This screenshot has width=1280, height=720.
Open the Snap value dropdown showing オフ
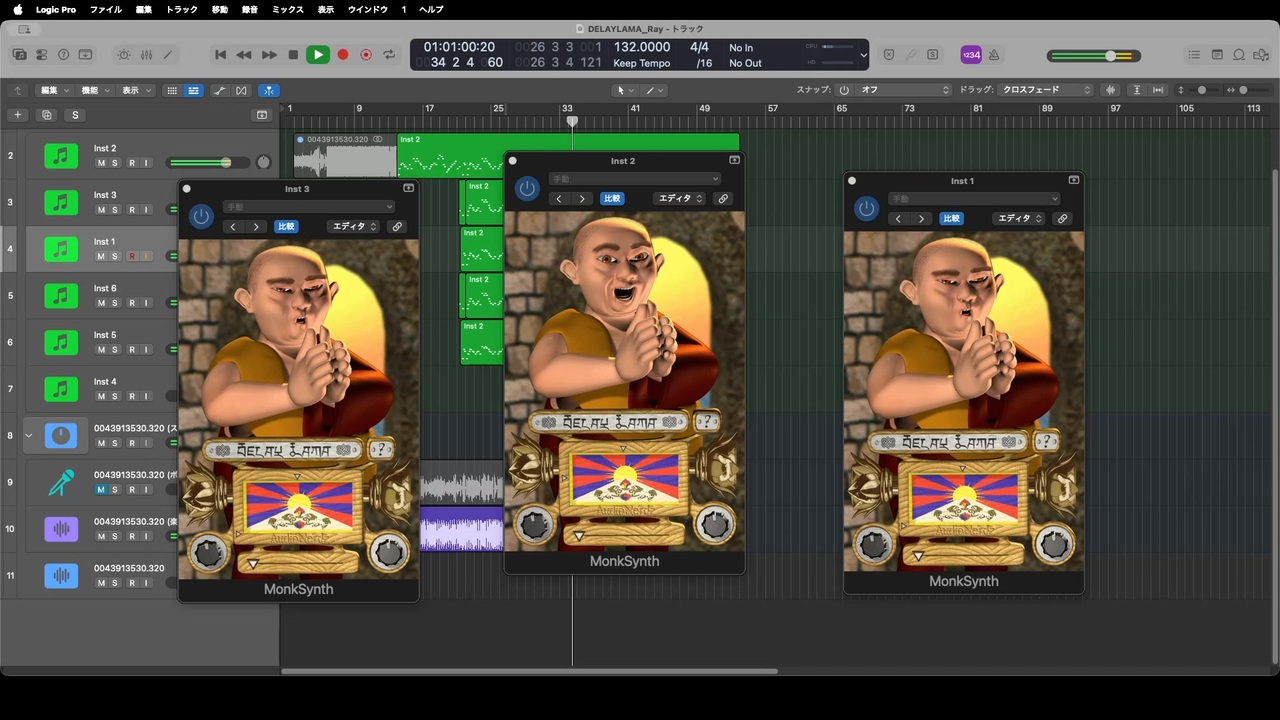(x=905, y=90)
